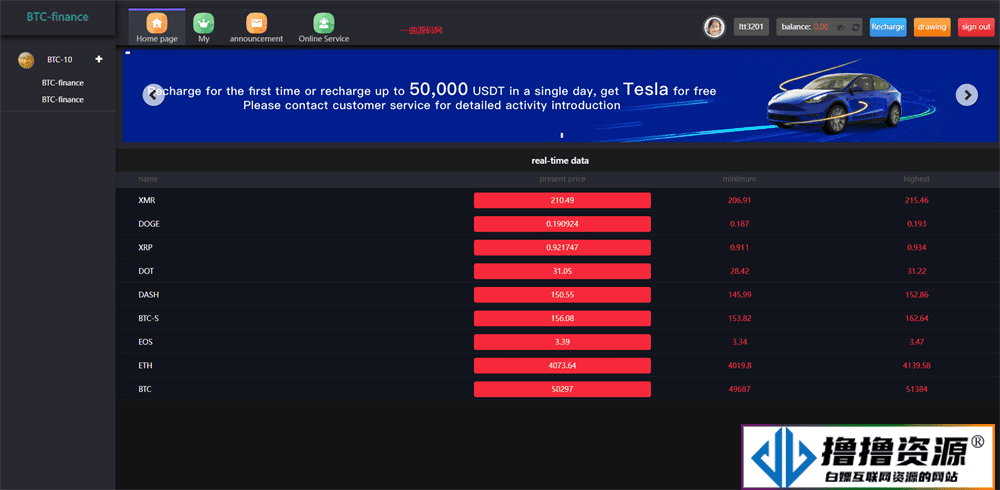Viewport: 1000px width, 490px height.
Task: Click the DASH present price 150.55
Action: pos(562,295)
